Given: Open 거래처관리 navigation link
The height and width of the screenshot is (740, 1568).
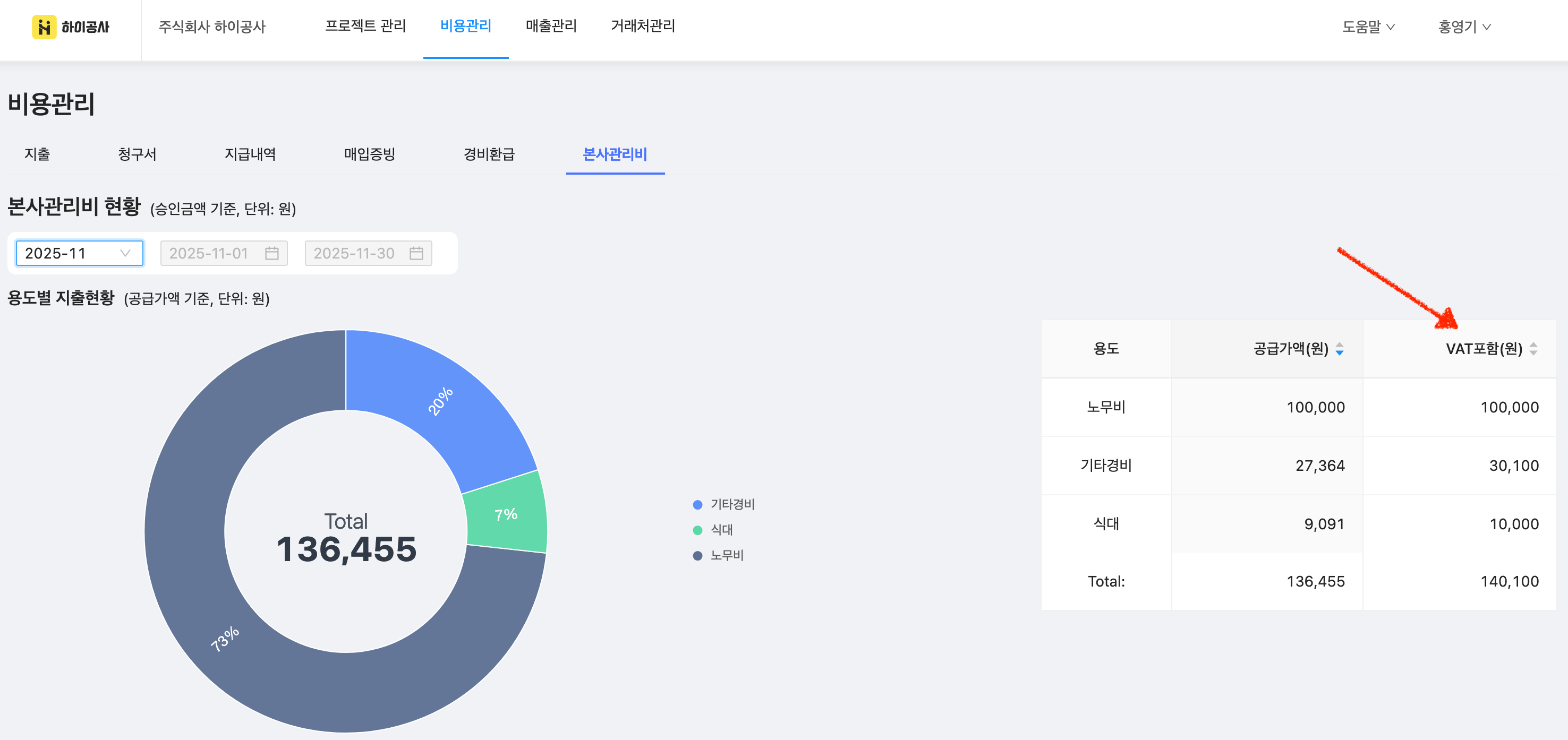Looking at the screenshot, I should click(643, 26).
